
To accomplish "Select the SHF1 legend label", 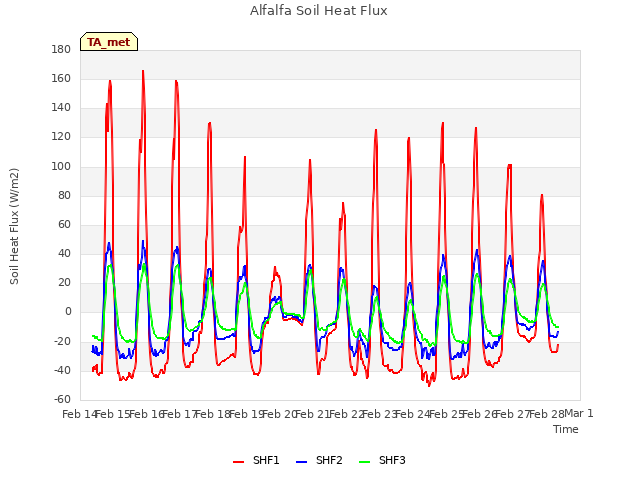I will click(x=266, y=460).
